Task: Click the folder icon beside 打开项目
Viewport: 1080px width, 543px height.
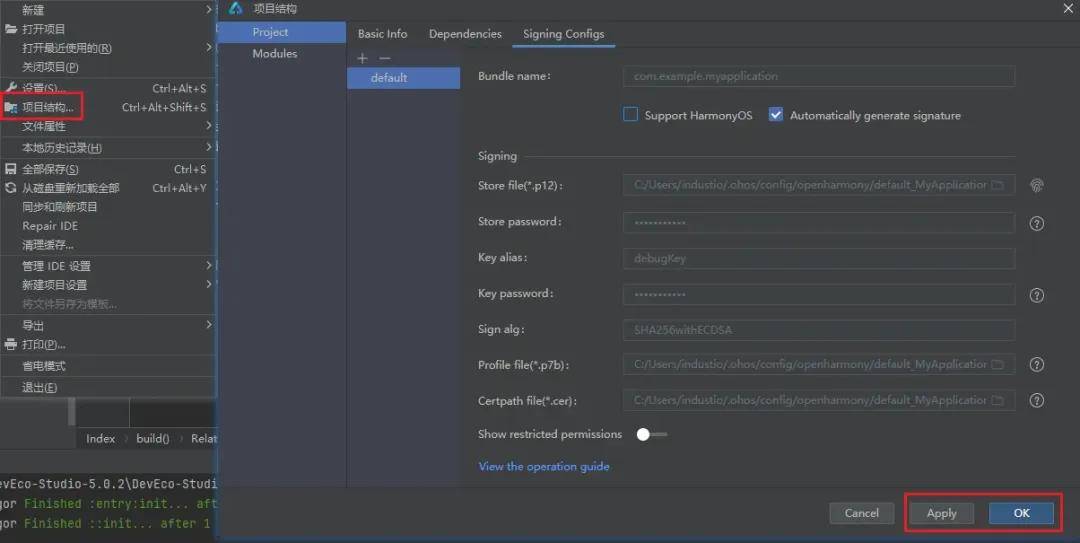Action: 10,29
